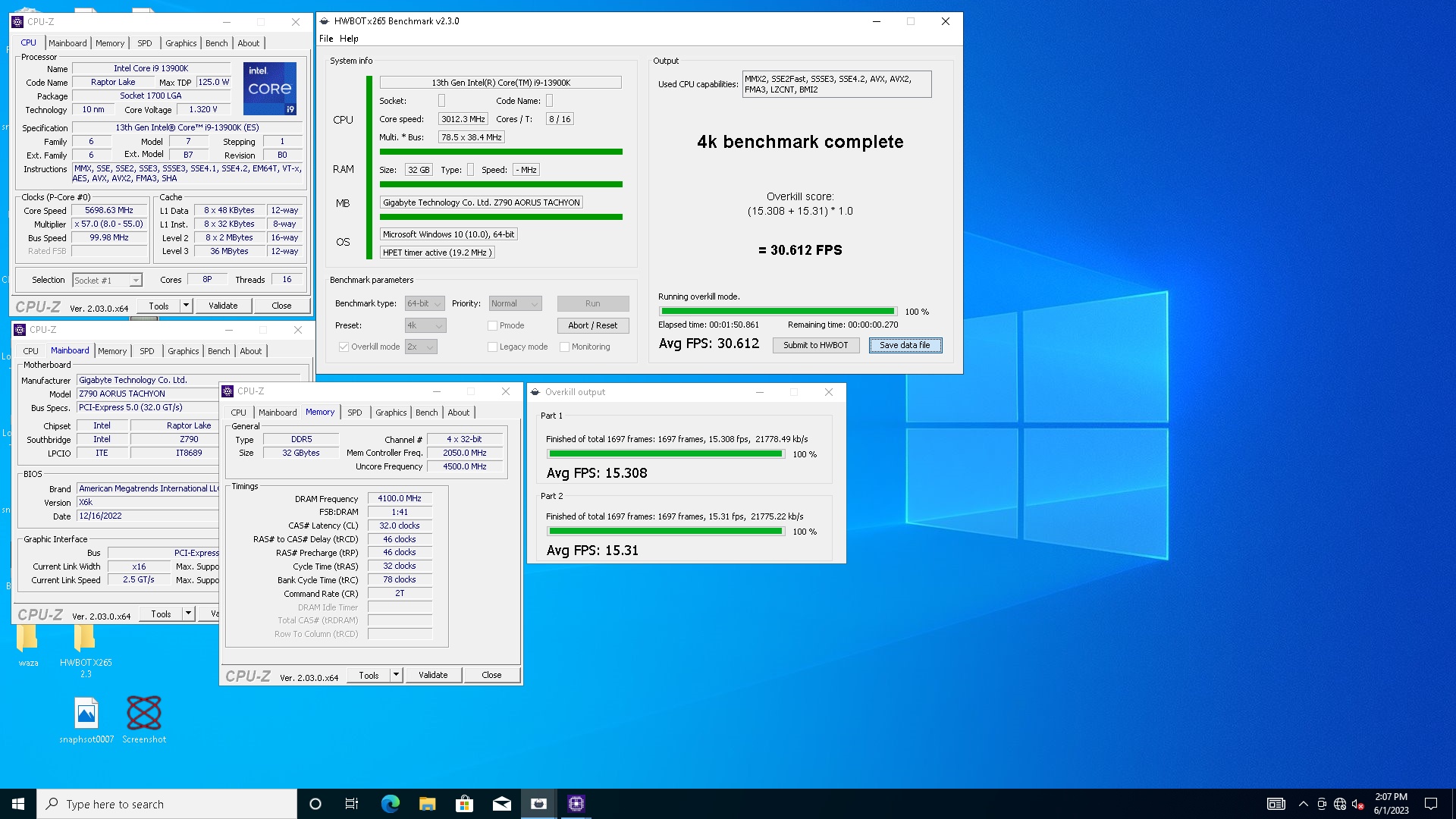The image size is (1456, 819).
Task: Open the File menu in HWBOT x265
Action: tap(326, 39)
